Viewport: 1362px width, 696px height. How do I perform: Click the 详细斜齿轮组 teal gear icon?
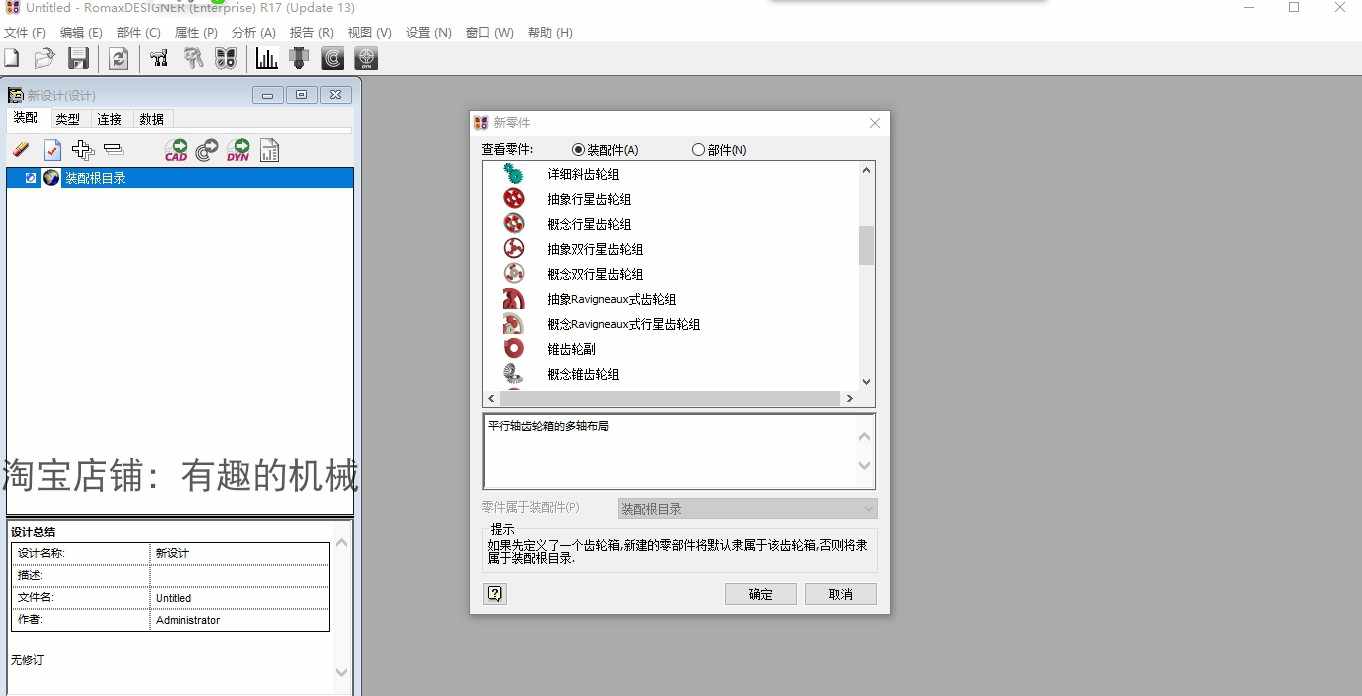[513, 174]
